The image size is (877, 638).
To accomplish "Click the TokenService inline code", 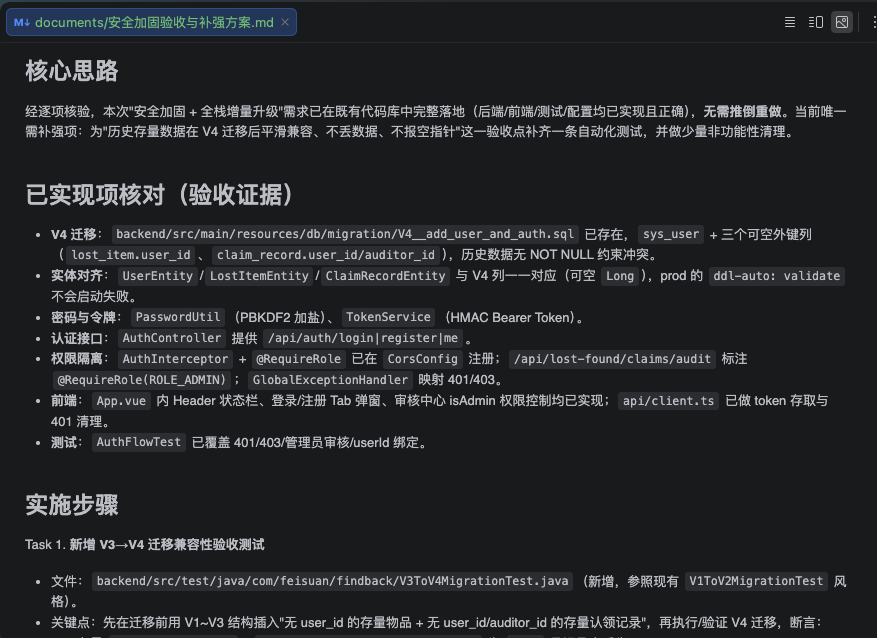I will coord(388,317).
